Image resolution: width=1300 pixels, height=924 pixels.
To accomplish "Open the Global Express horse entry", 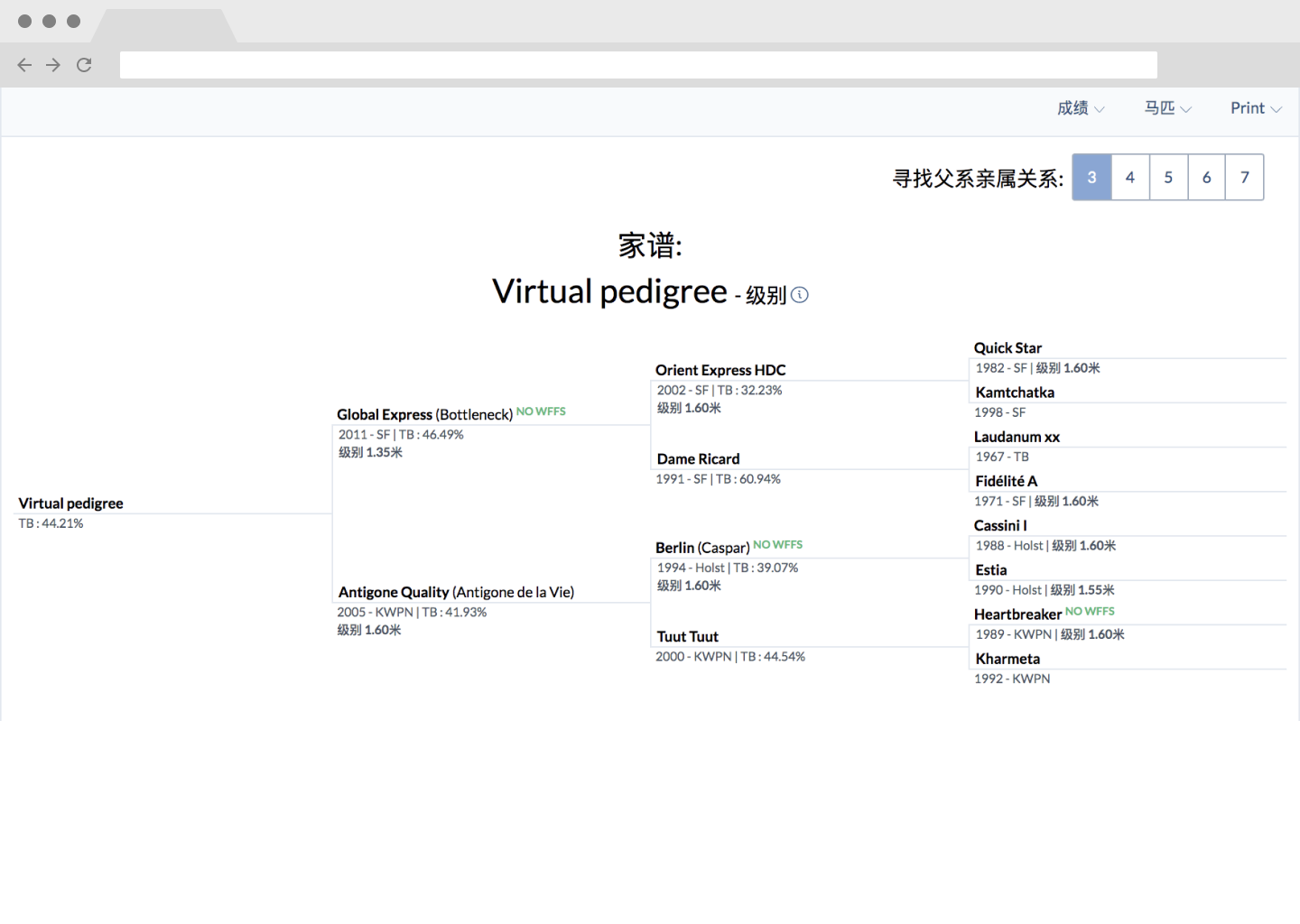I will [424, 415].
